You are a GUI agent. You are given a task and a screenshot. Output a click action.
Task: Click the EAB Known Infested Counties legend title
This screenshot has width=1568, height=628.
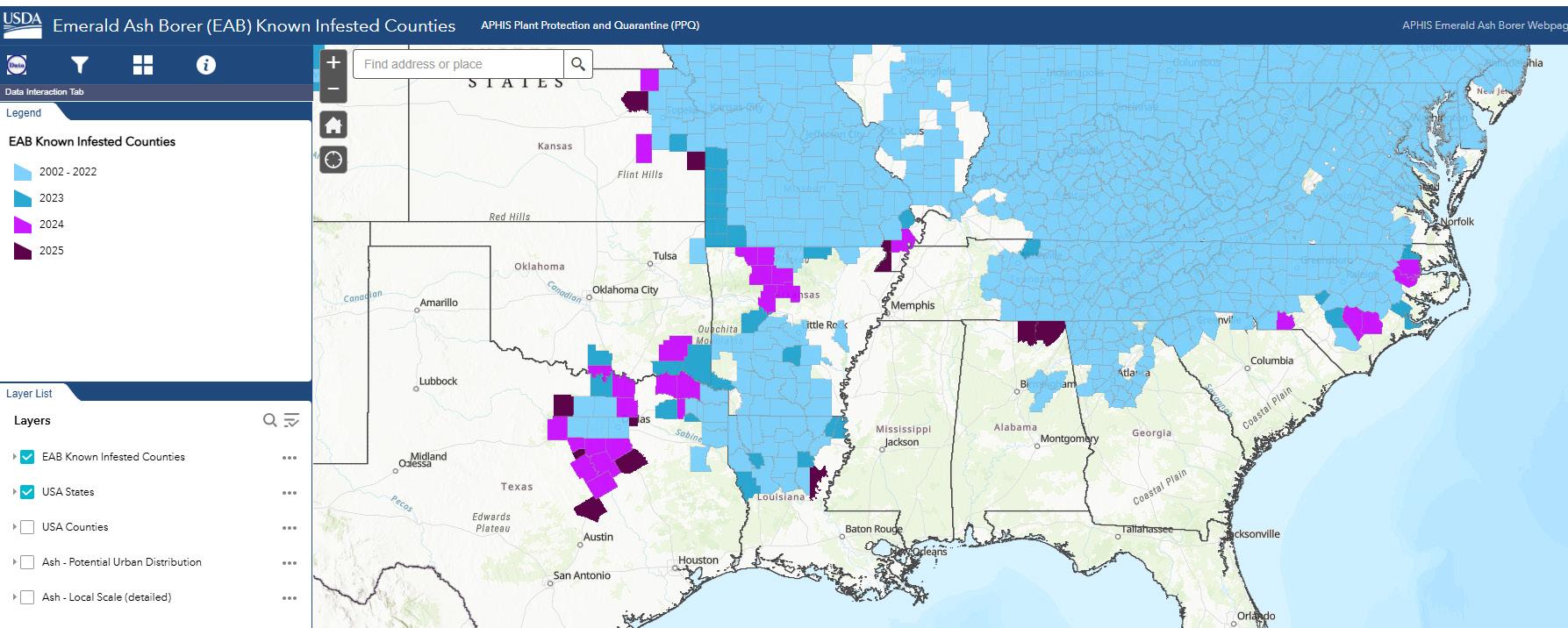tap(92, 141)
